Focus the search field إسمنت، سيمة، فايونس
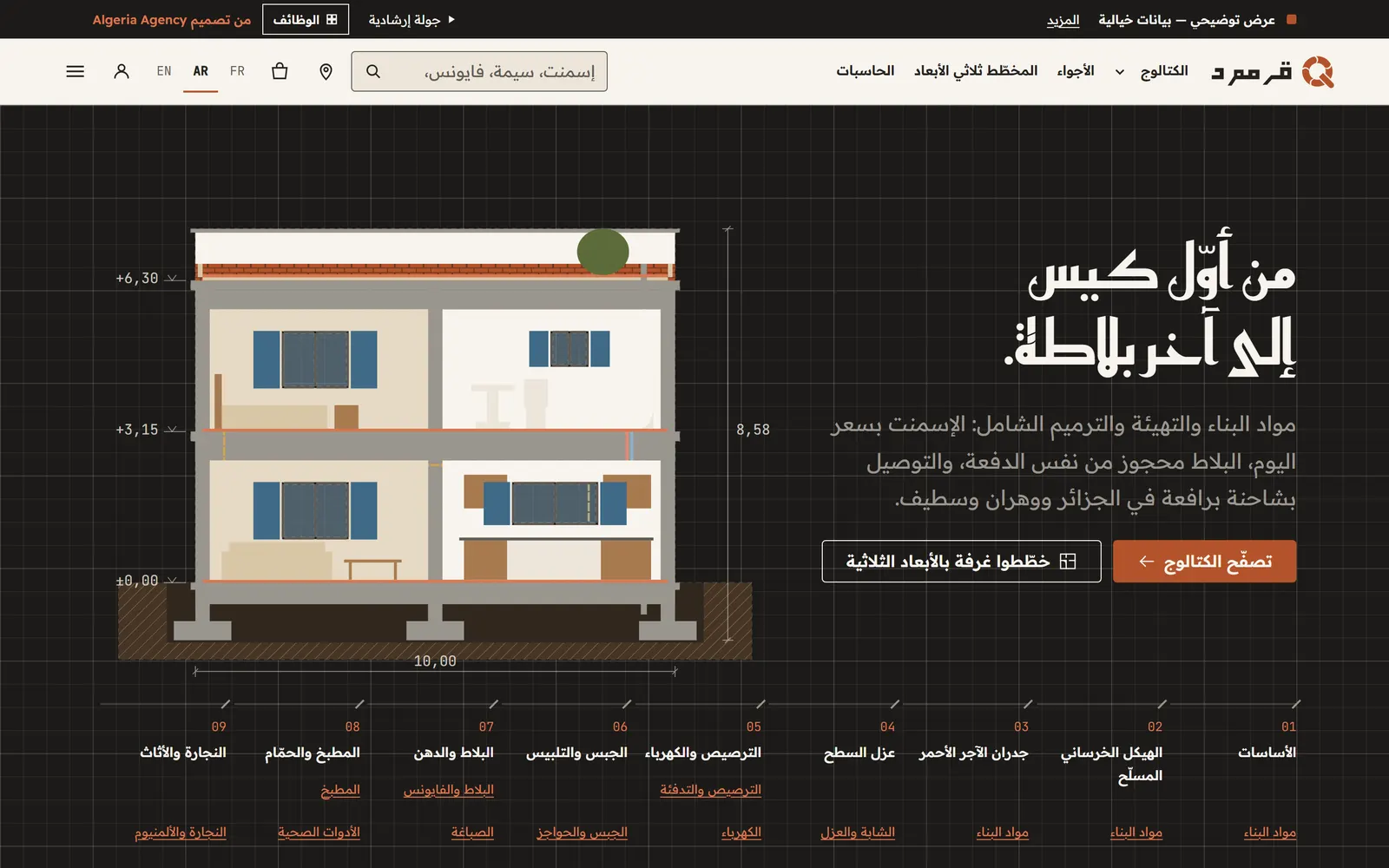The width and height of the screenshot is (1389, 868). pyautogui.click(x=479, y=71)
